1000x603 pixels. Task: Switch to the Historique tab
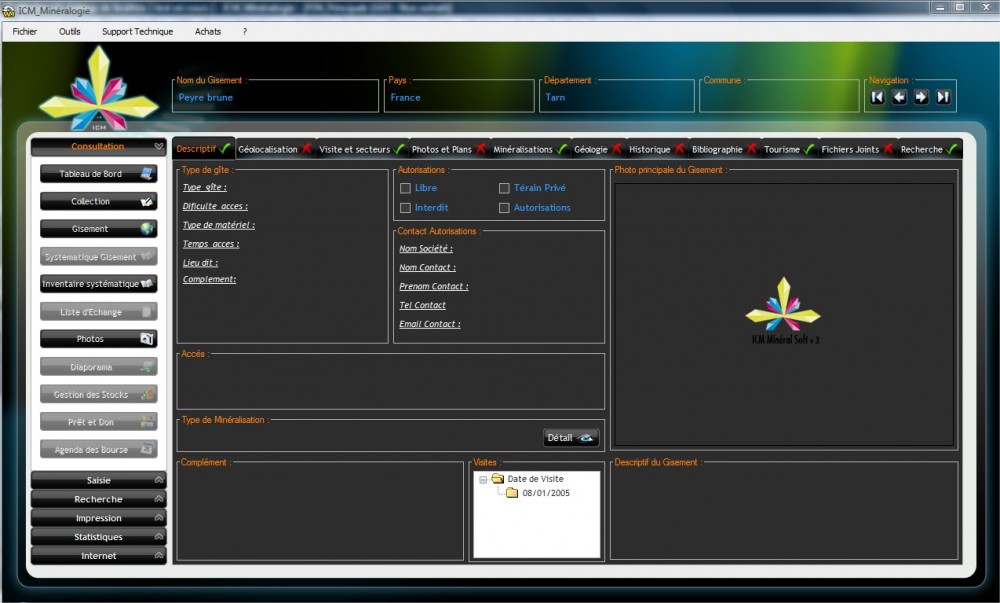(656, 149)
